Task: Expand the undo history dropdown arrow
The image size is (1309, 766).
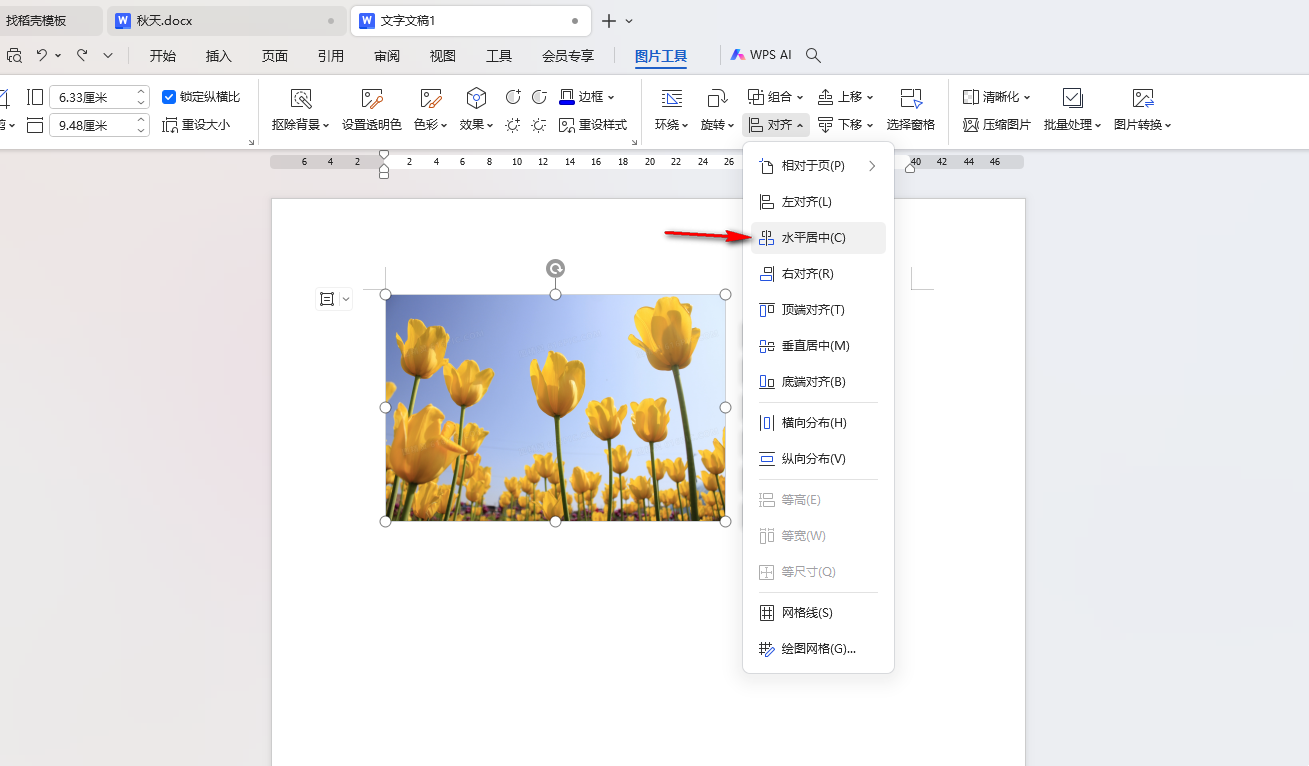Action: tap(58, 56)
